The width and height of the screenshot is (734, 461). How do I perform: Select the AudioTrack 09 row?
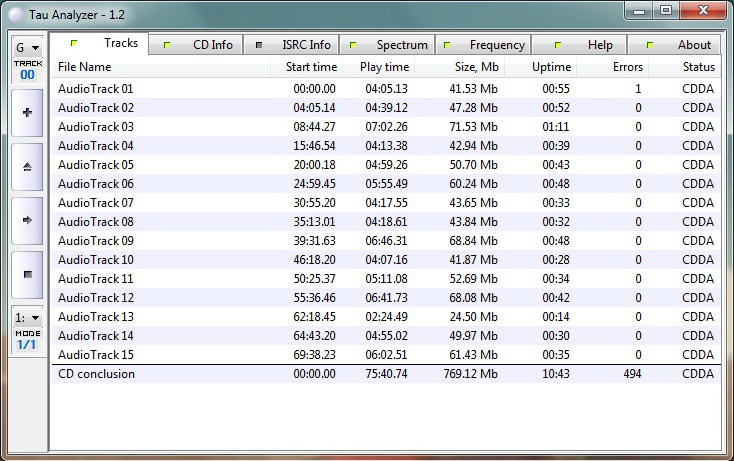coord(386,241)
